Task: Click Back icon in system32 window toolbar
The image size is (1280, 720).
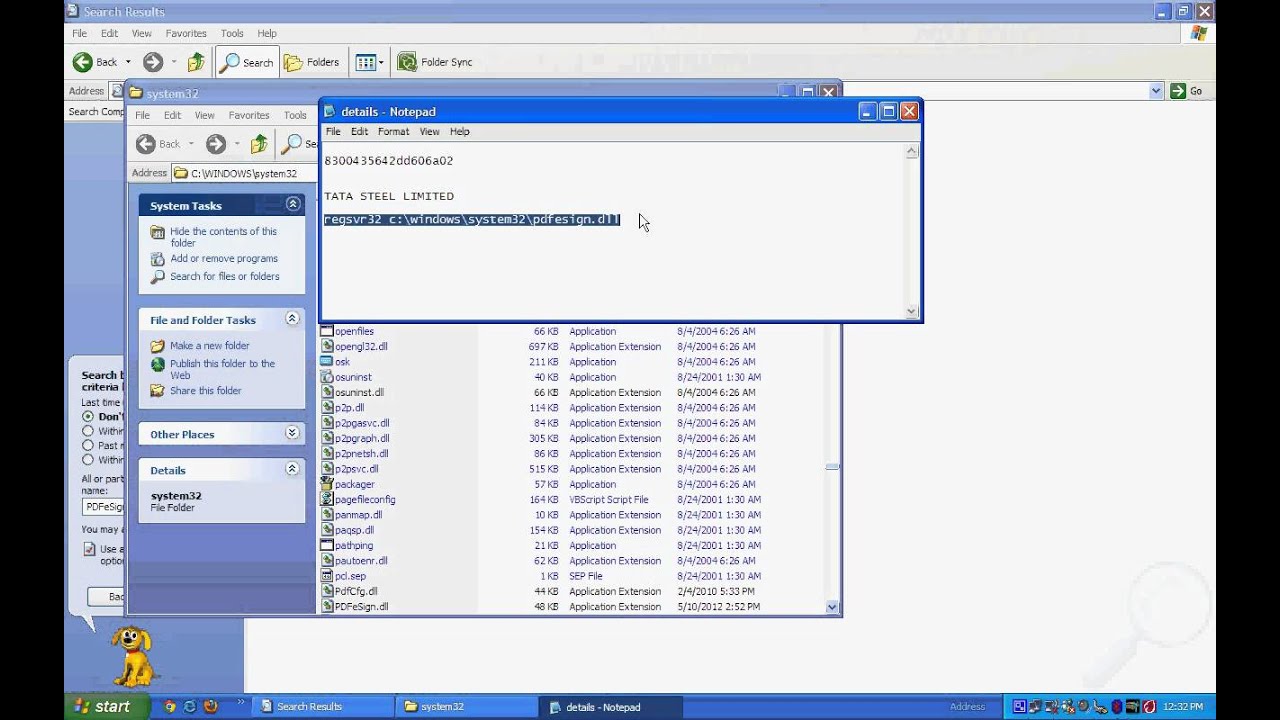Action: click(146, 144)
